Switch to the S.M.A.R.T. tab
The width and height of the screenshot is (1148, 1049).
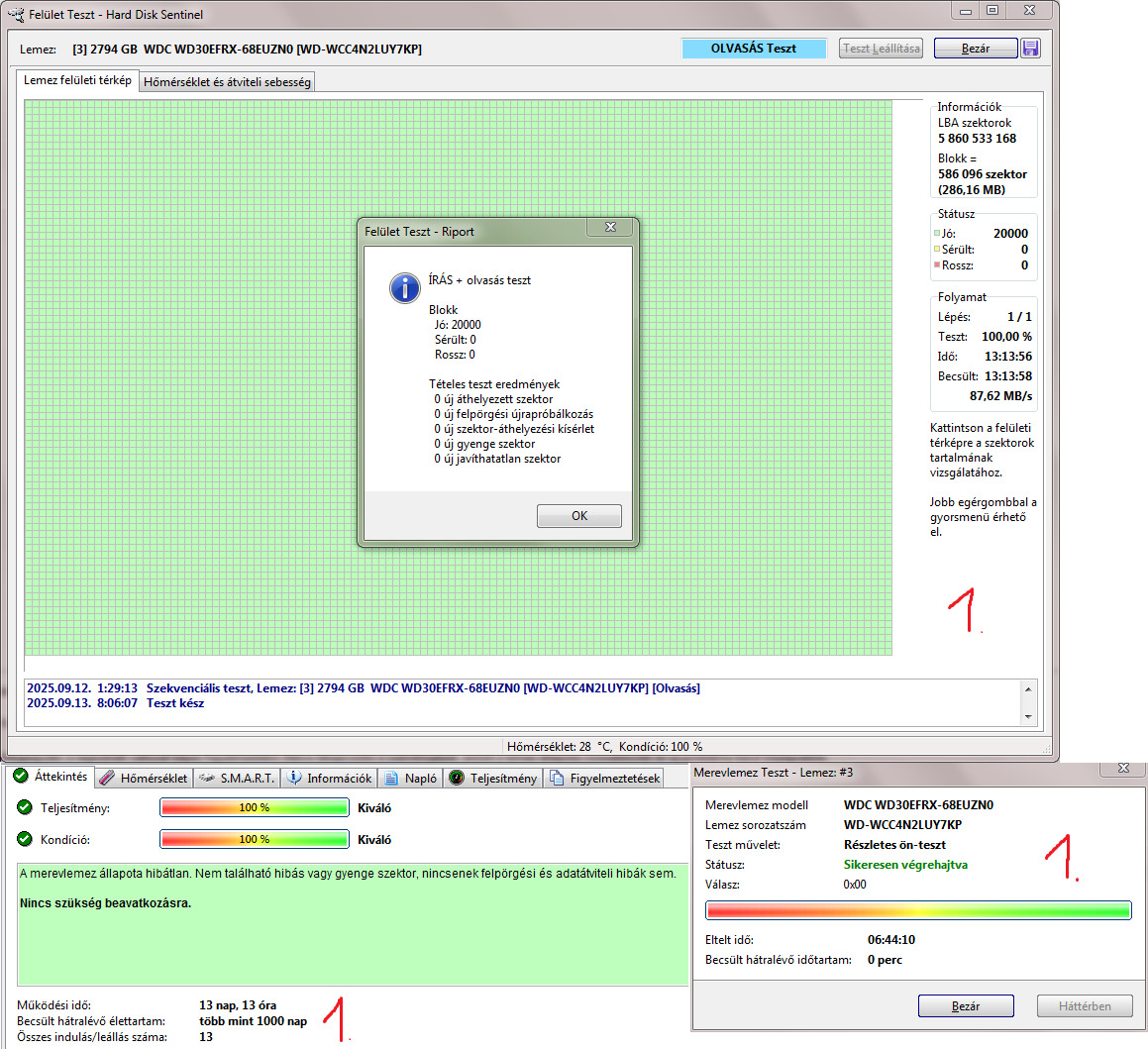coord(238,779)
